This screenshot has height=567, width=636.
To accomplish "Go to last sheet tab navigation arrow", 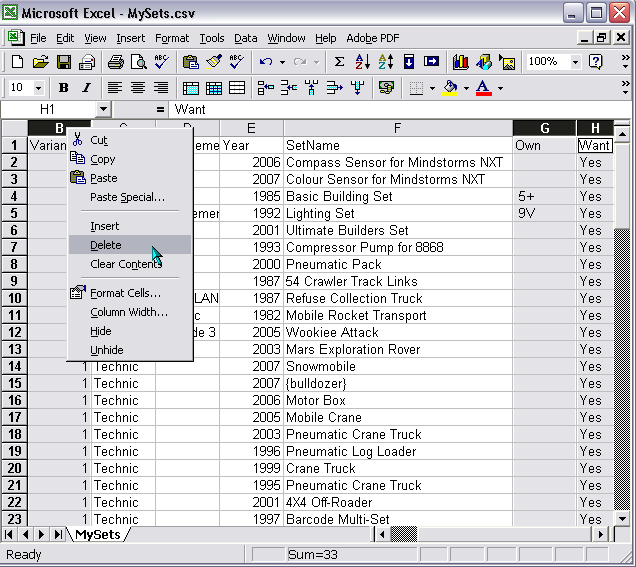I will point(58,535).
